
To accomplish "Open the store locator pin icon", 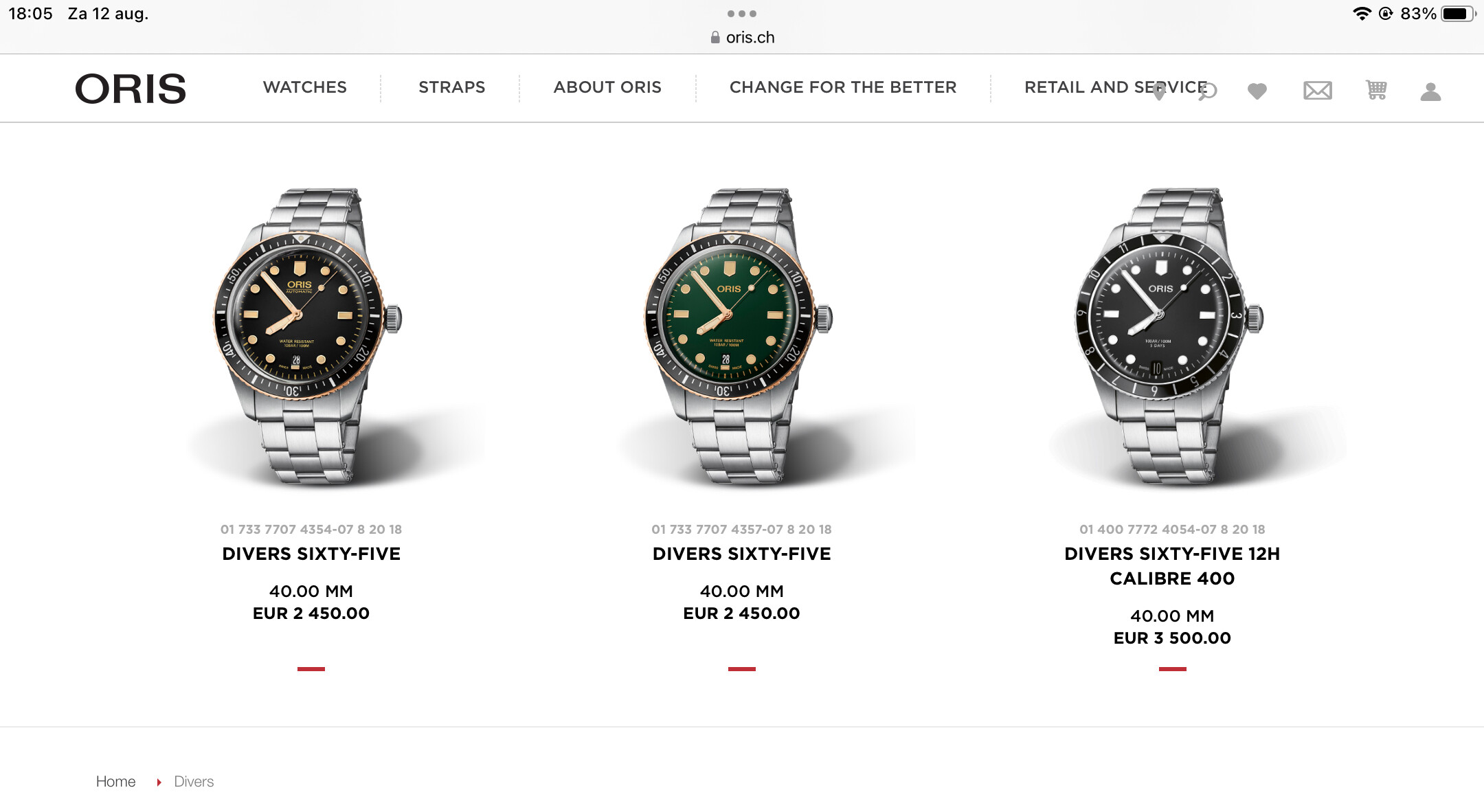I will point(1159,91).
